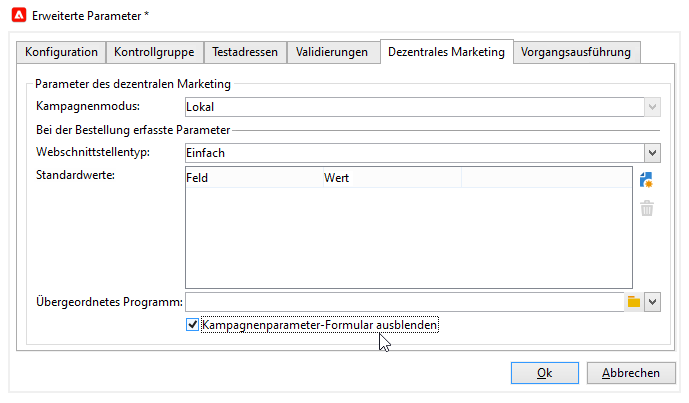Click the empty Standardwerte list area

point(408,238)
